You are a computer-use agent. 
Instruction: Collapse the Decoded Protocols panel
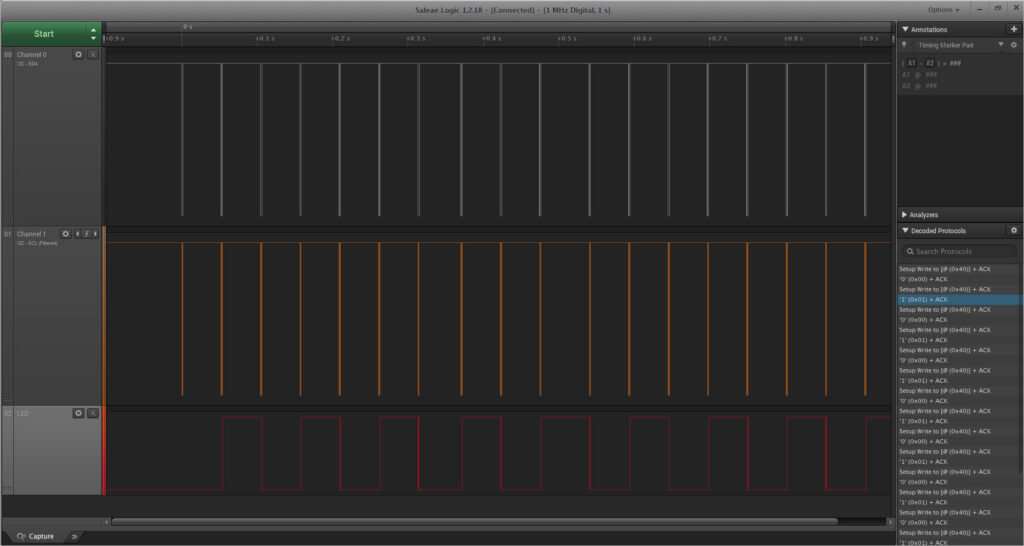(x=905, y=231)
